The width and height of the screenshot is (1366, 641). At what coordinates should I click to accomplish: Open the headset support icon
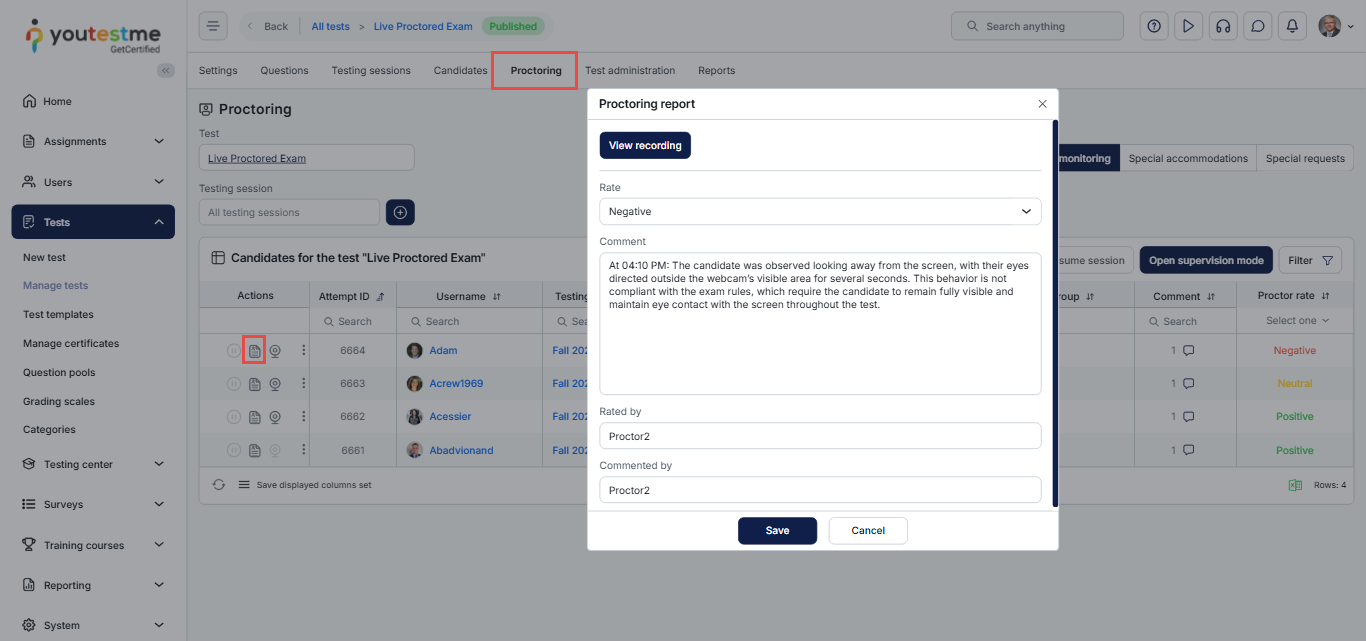click(x=1223, y=26)
